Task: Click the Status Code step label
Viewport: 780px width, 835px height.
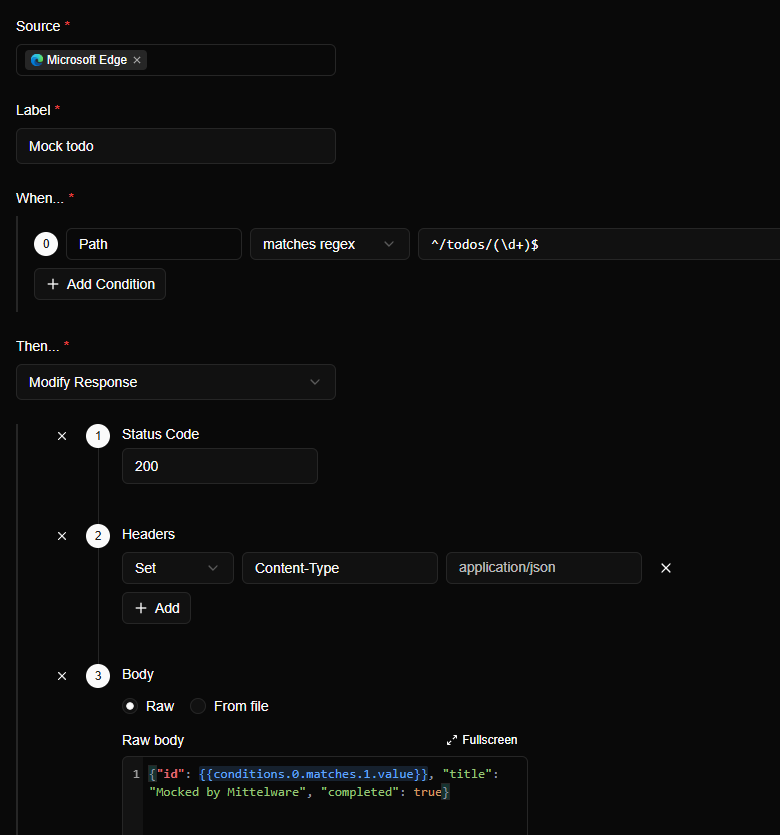Action: [161, 435]
